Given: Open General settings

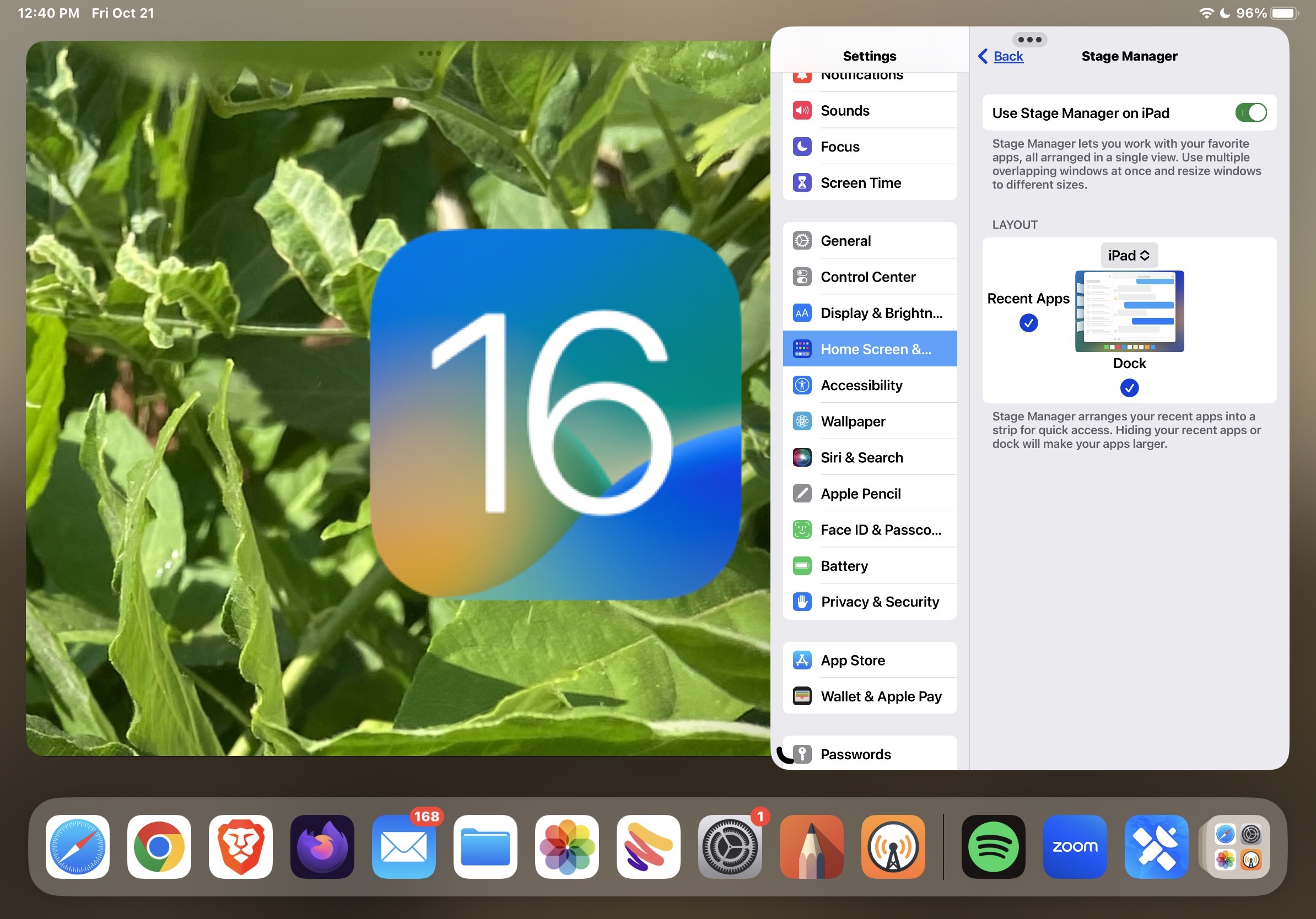Looking at the screenshot, I should (x=870, y=241).
